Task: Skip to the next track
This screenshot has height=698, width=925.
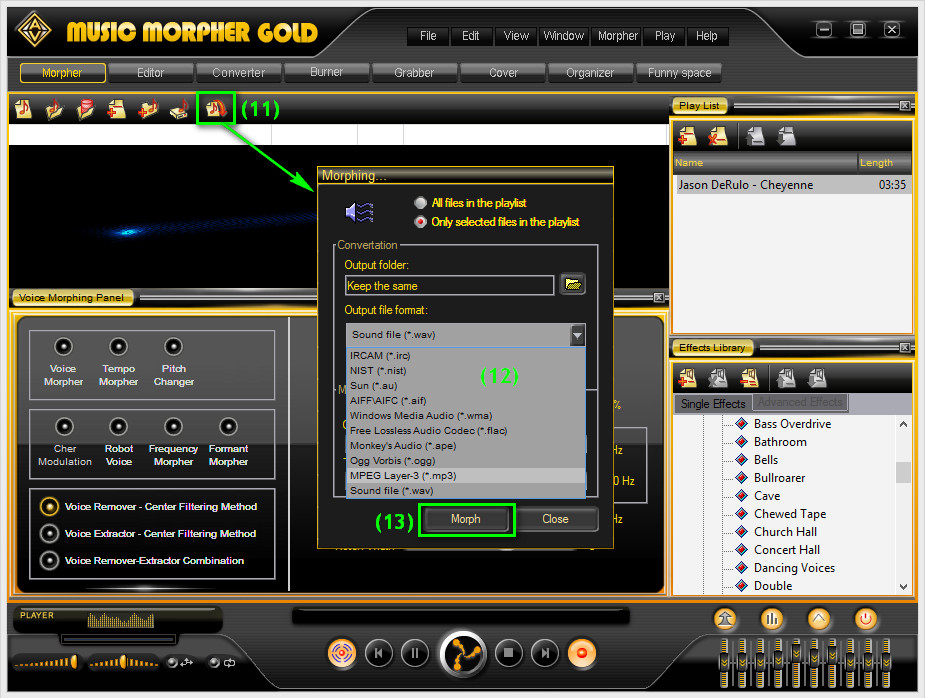Action: tap(545, 653)
